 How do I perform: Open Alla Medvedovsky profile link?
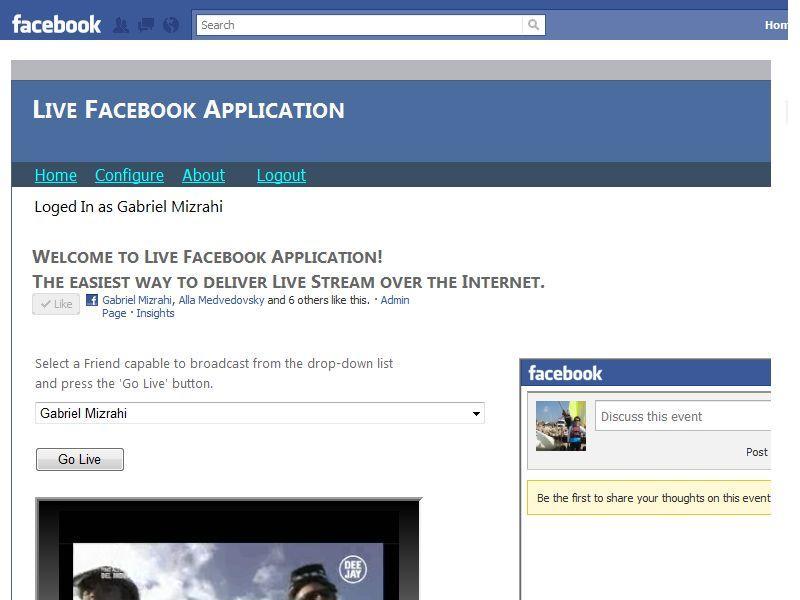point(221,300)
